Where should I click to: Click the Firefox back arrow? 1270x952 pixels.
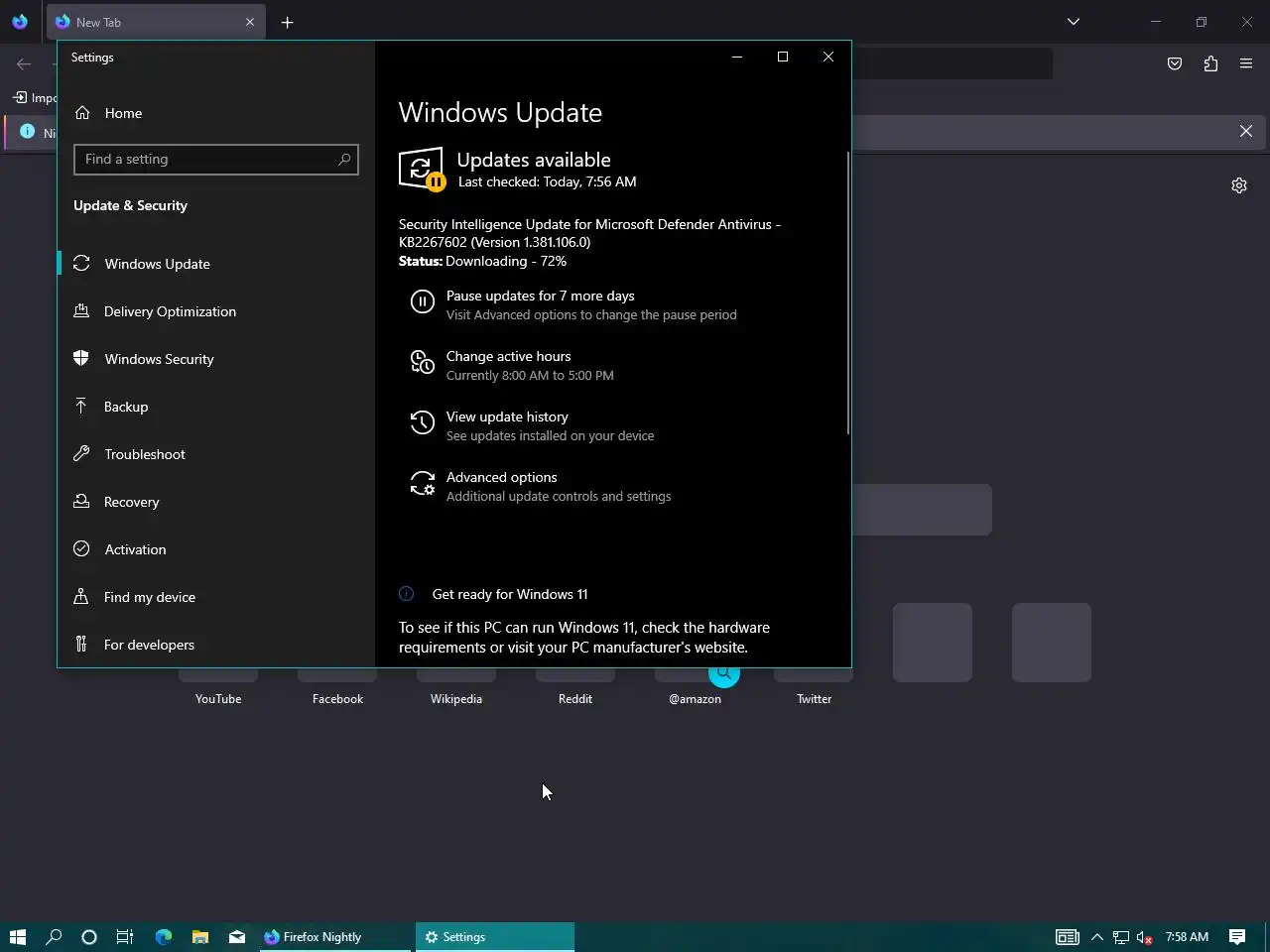[24, 63]
